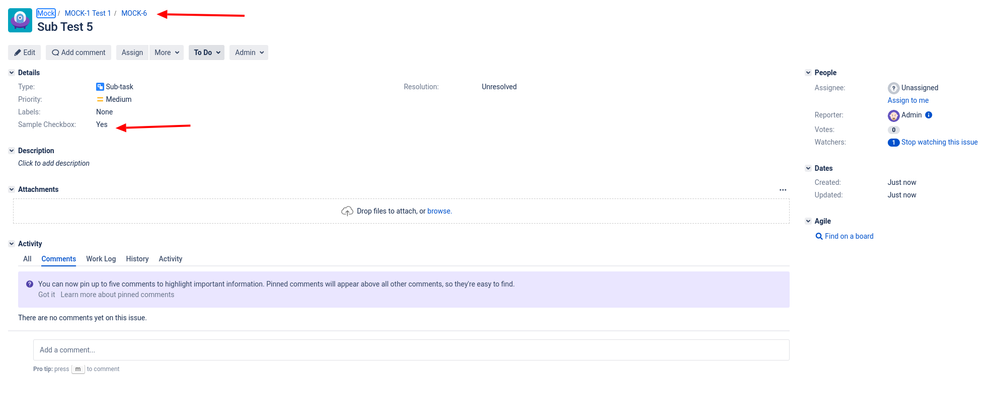Click the Edit button
999x411 pixels.
(25, 53)
